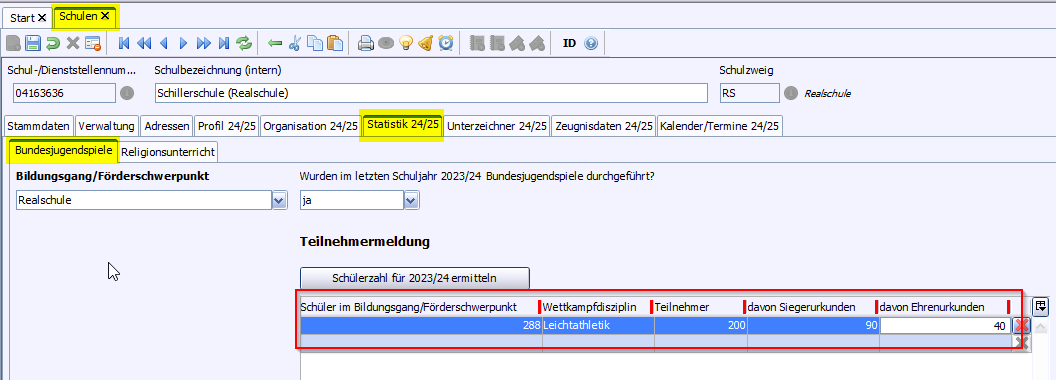Click the printer icon in toolbar

[x=365, y=44]
